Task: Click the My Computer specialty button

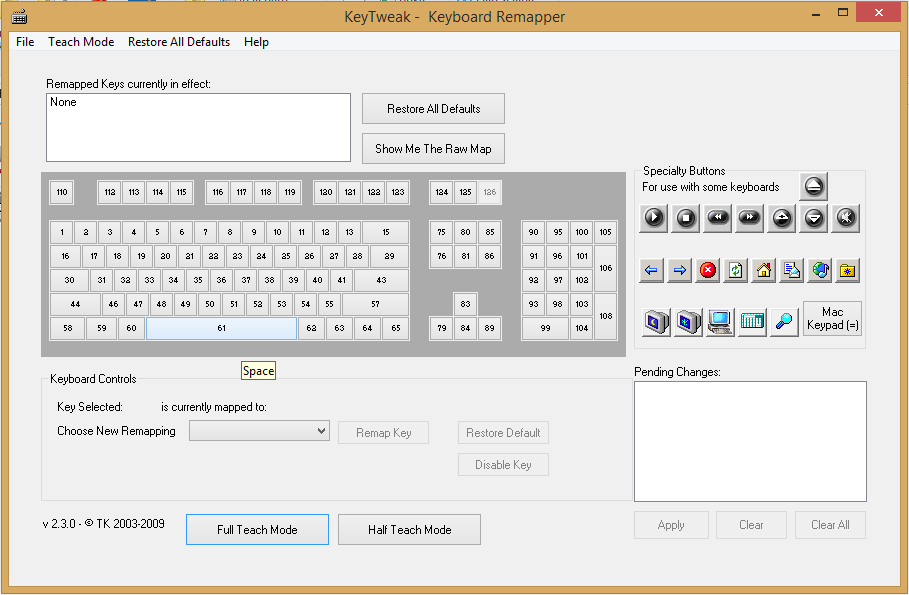Action: pyautogui.click(x=720, y=322)
